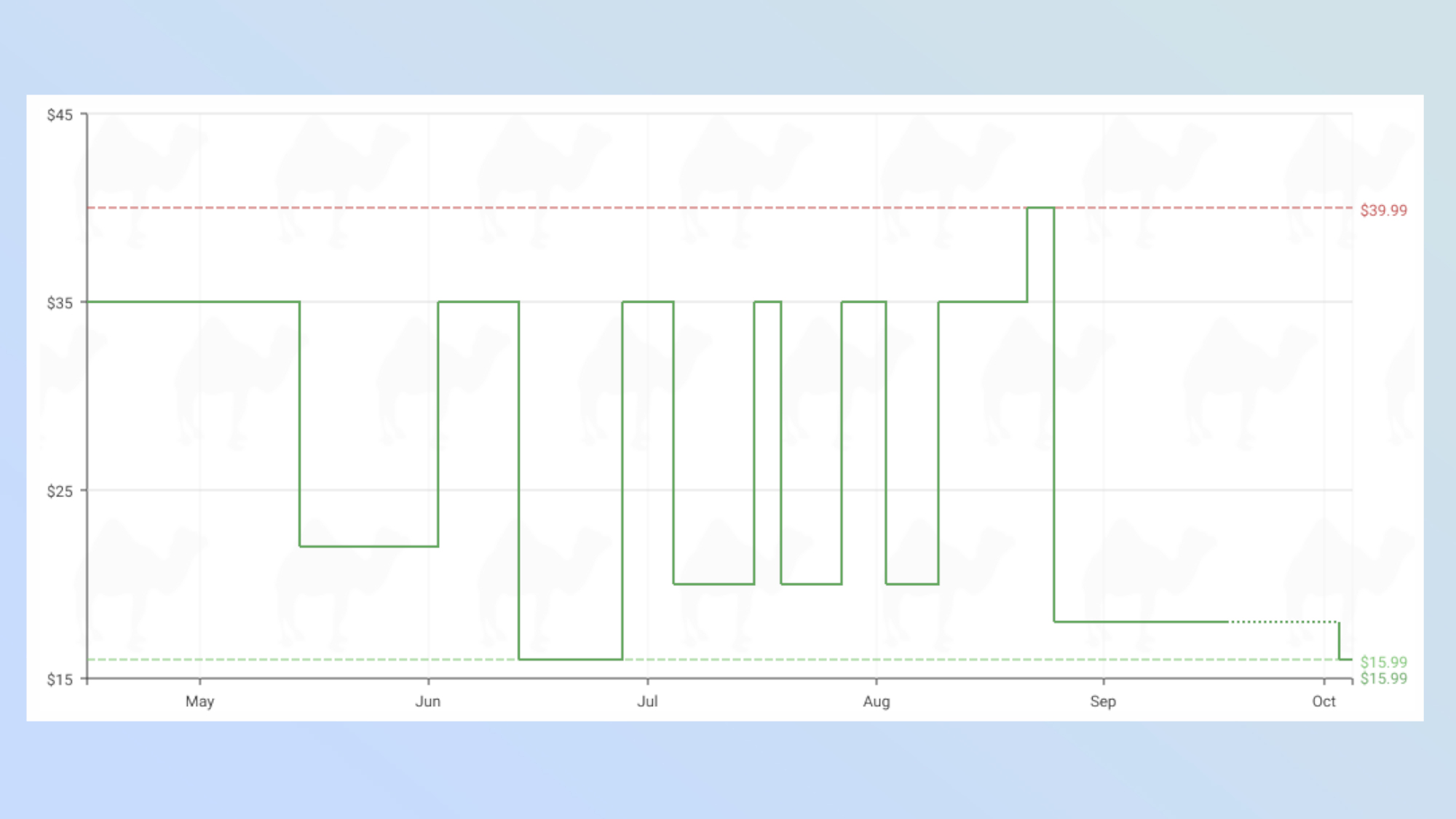Viewport: 1456px width, 819px height.
Task: Select the Jul label on the time axis
Action: coord(647,701)
